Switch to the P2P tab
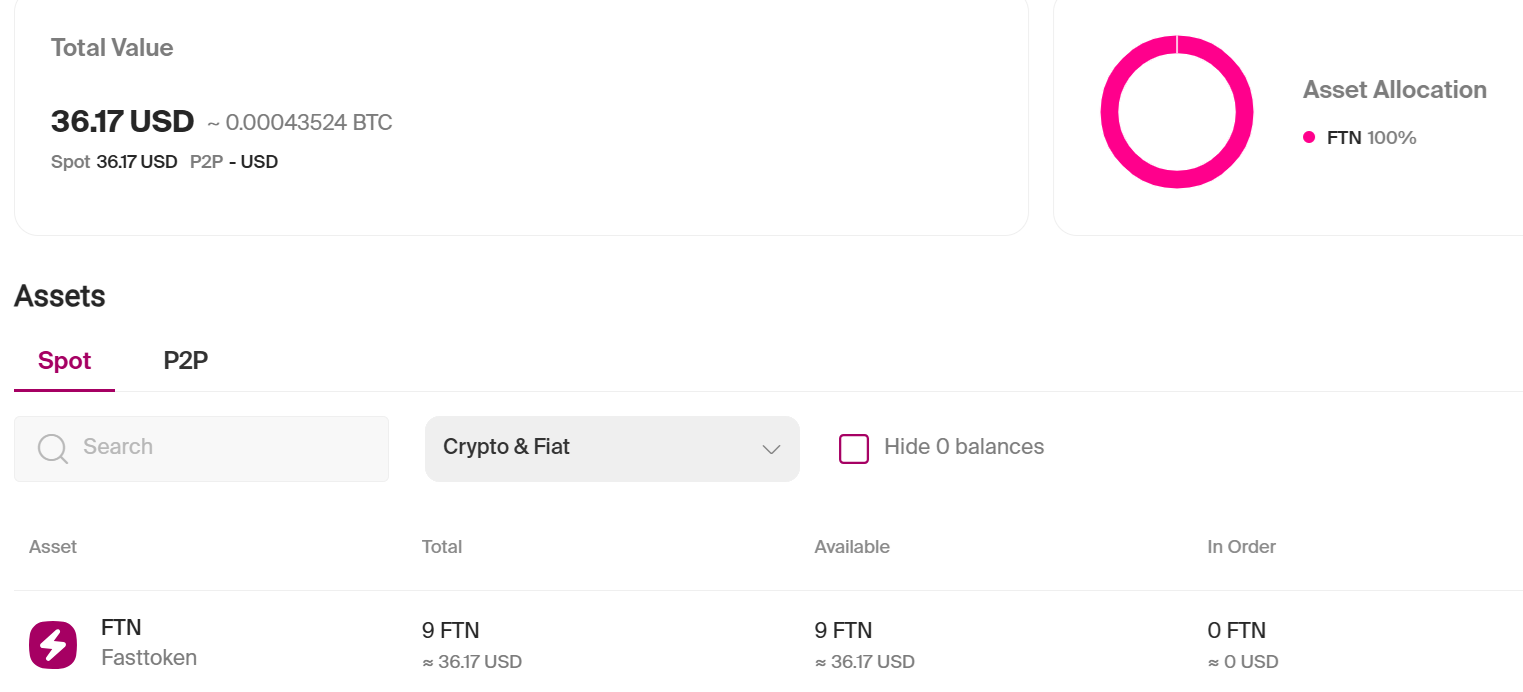Viewport: 1523px width, 692px height. point(186,361)
